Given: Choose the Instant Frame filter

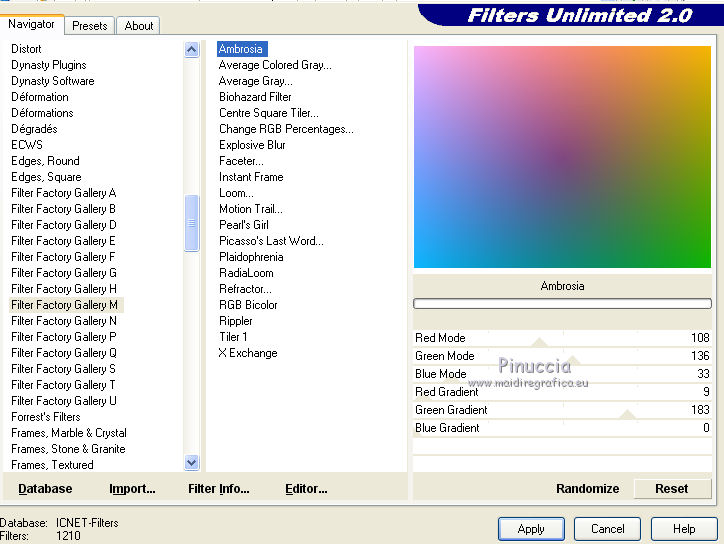Looking at the screenshot, I should (x=251, y=177).
